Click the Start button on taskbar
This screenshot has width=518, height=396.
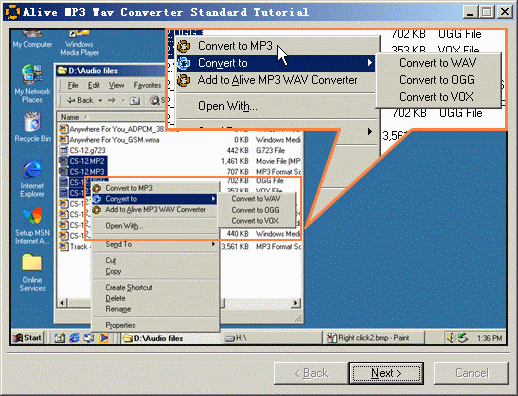pyautogui.click(x=28, y=338)
